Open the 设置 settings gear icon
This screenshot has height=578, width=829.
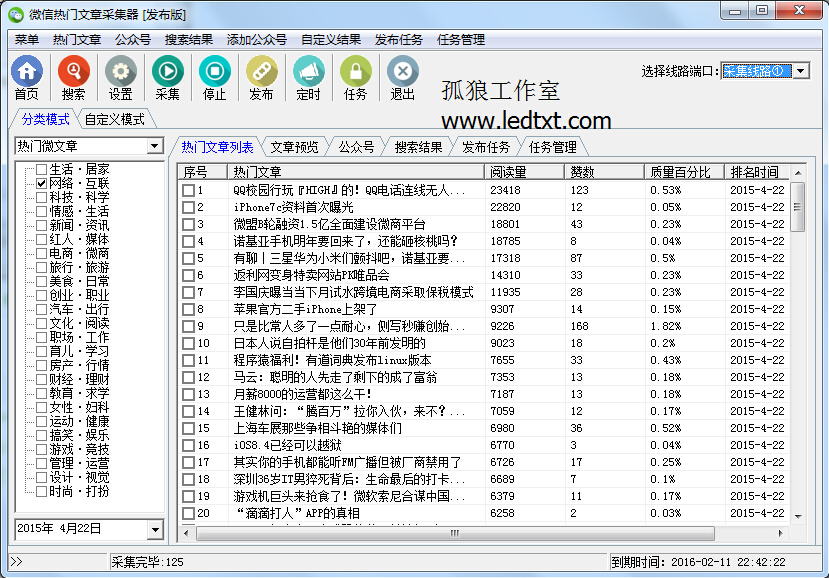point(121,78)
